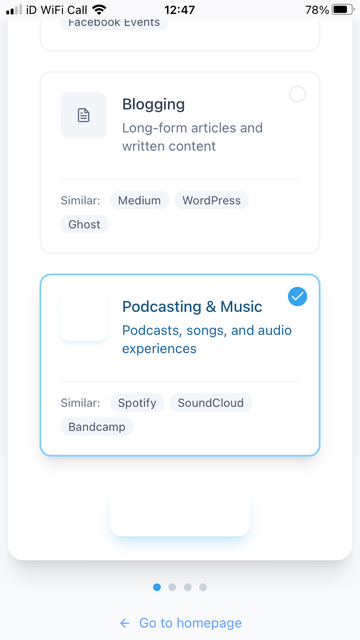Viewport: 360px width, 640px height.
Task: Tap the Medium tag chip
Action: click(139, 200)
